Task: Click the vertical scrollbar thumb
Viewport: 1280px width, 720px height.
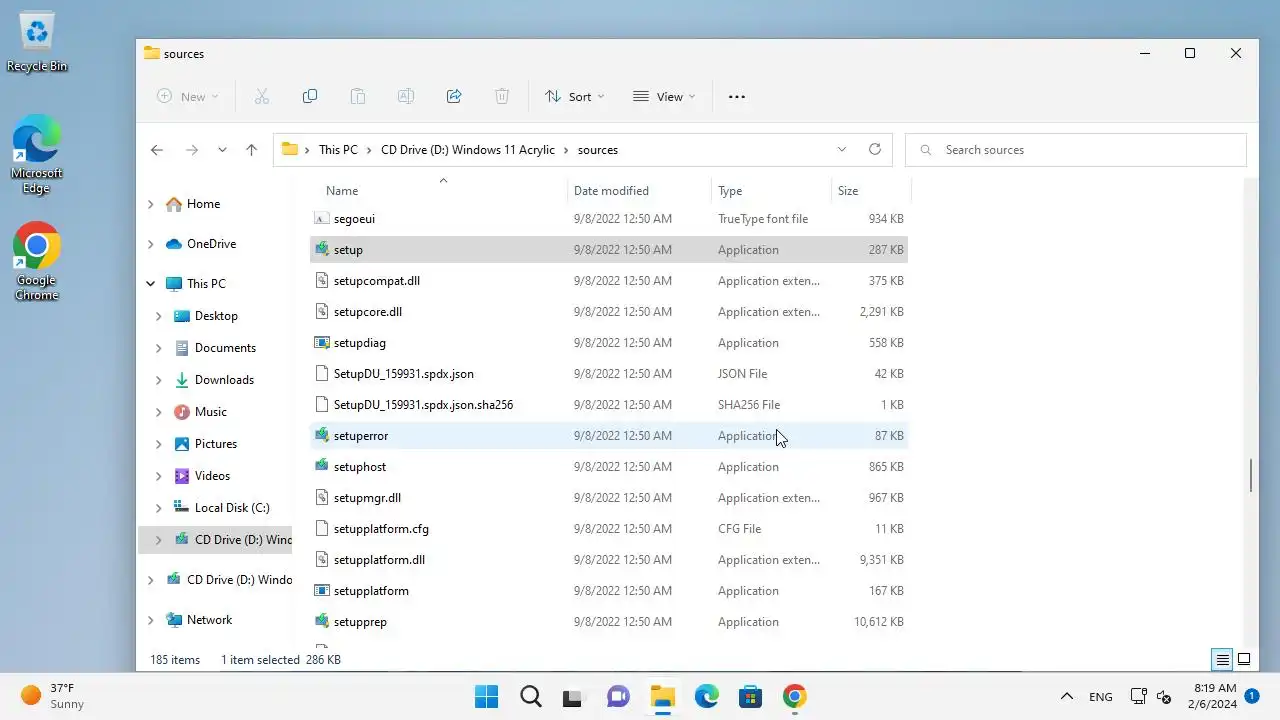Action: point(1251,475)
